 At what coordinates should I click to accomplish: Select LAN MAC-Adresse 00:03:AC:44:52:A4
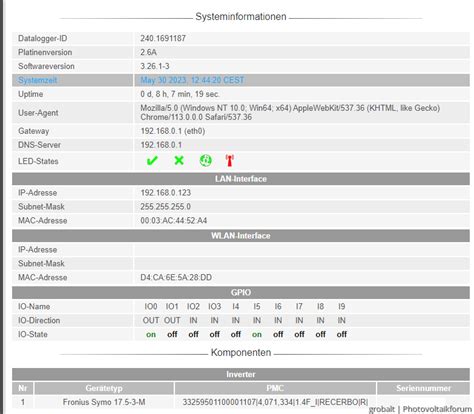coord(174,221)
